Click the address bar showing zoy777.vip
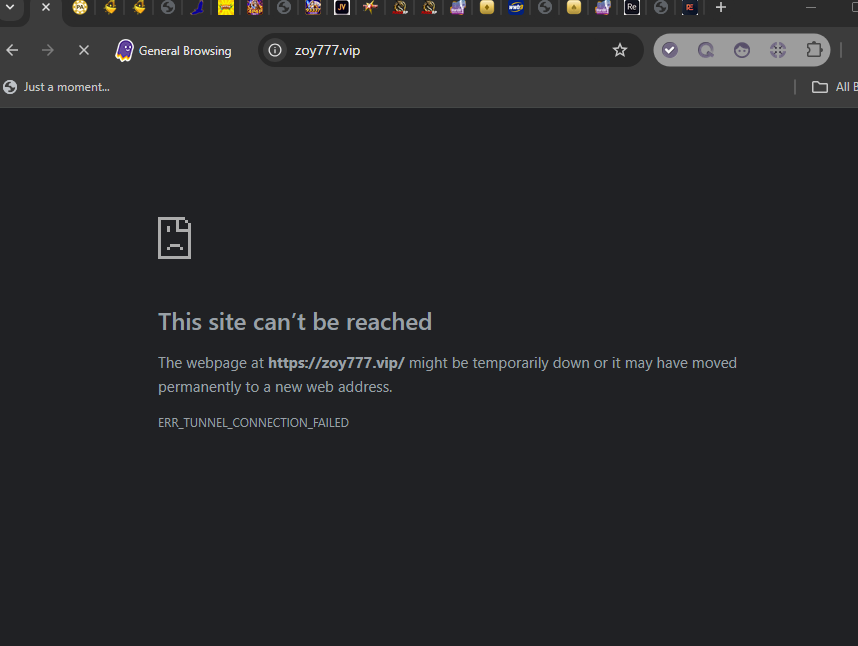 tap(450, 50)
